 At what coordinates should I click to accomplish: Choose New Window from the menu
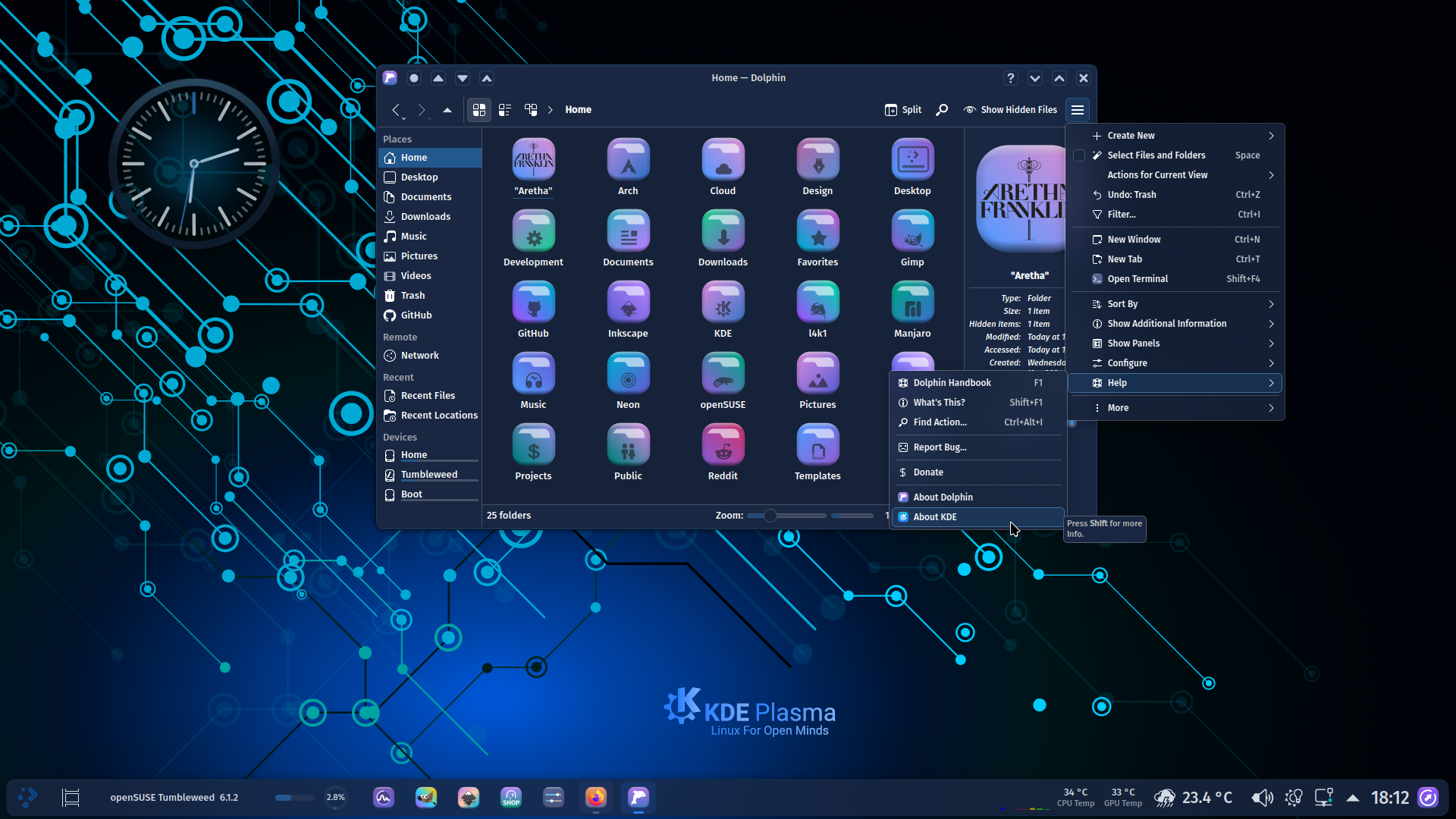click(1175, 240)
